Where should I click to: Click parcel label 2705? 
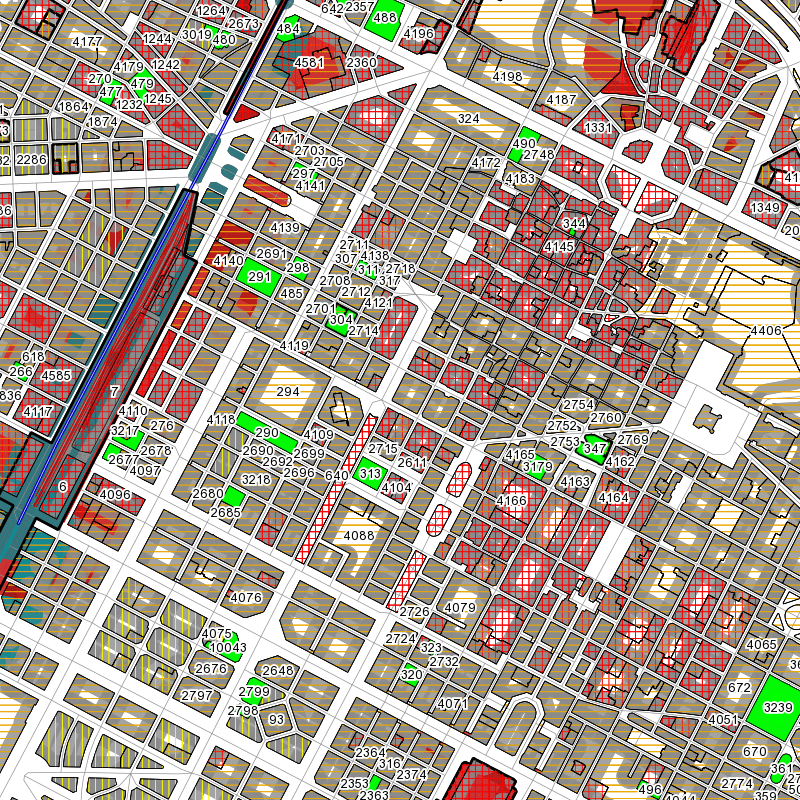(328, 162)
